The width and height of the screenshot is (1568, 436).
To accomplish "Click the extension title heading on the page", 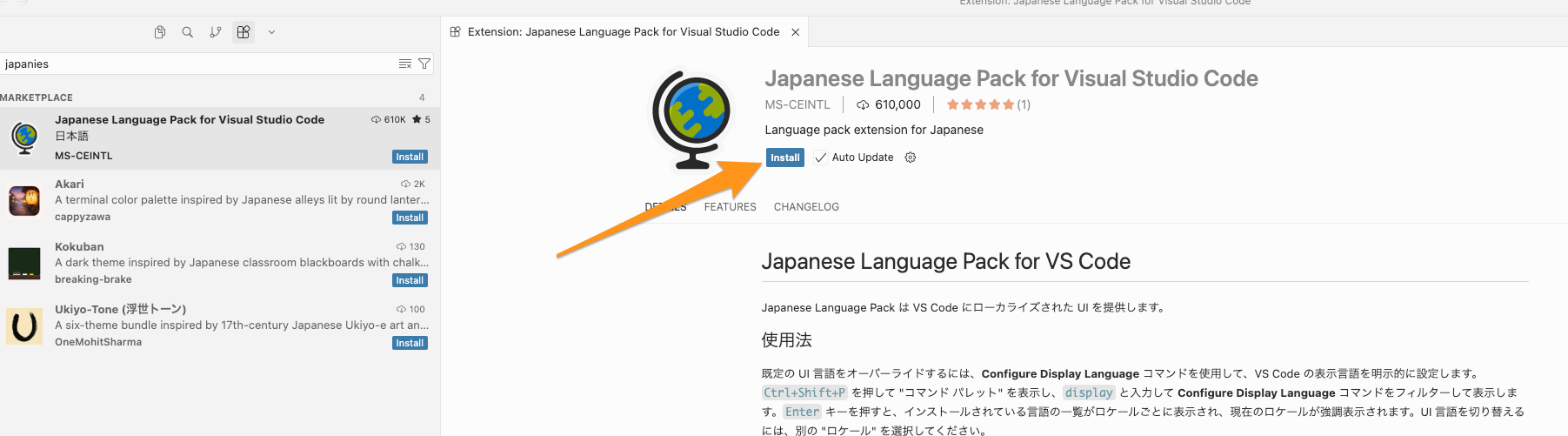I will pyautogui.click(x=1011, y=78).
